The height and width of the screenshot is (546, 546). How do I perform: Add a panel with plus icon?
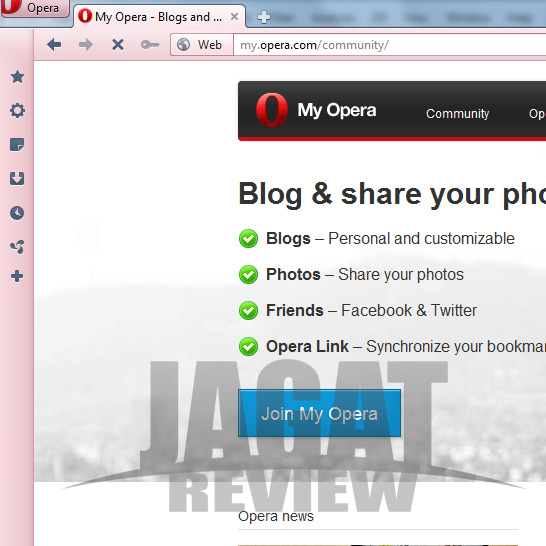pyautogui.click(x=17, y=276)
